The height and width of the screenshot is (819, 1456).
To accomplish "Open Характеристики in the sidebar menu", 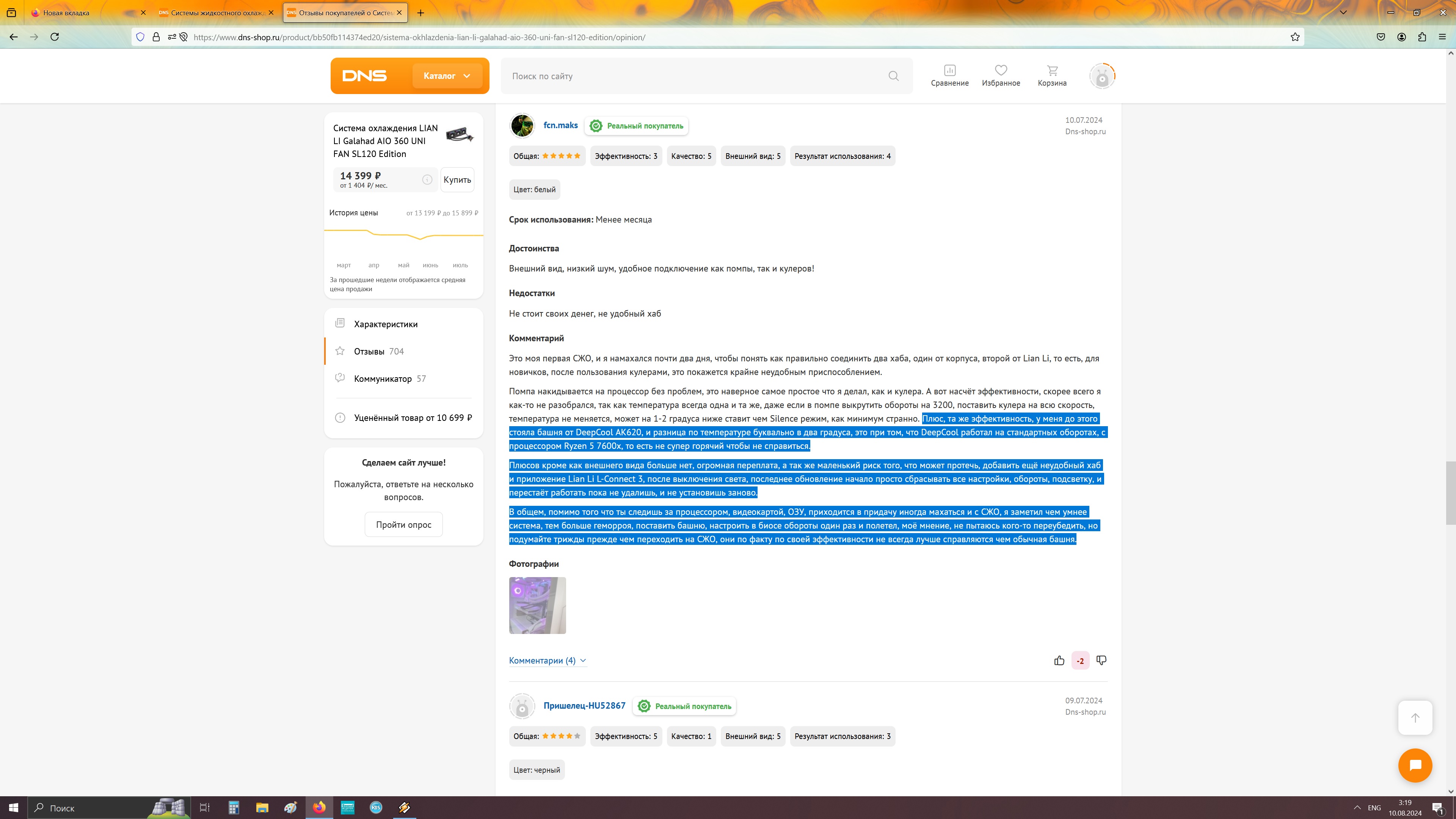I will (x=386, y=324).
